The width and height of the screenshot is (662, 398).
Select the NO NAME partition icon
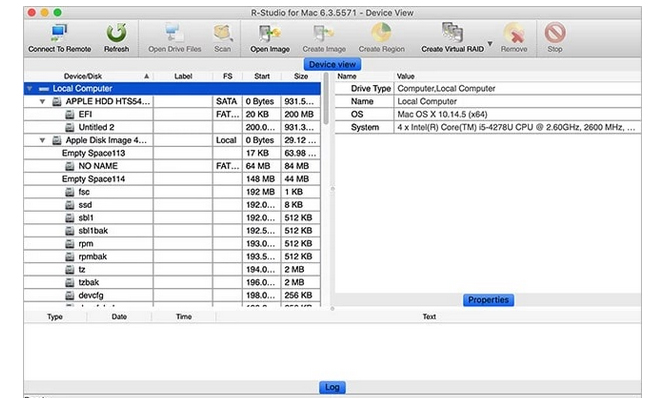coord(70,166)
